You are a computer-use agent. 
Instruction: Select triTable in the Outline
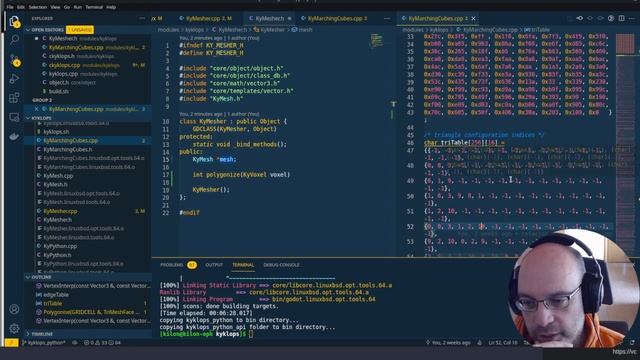click(53, 303)
